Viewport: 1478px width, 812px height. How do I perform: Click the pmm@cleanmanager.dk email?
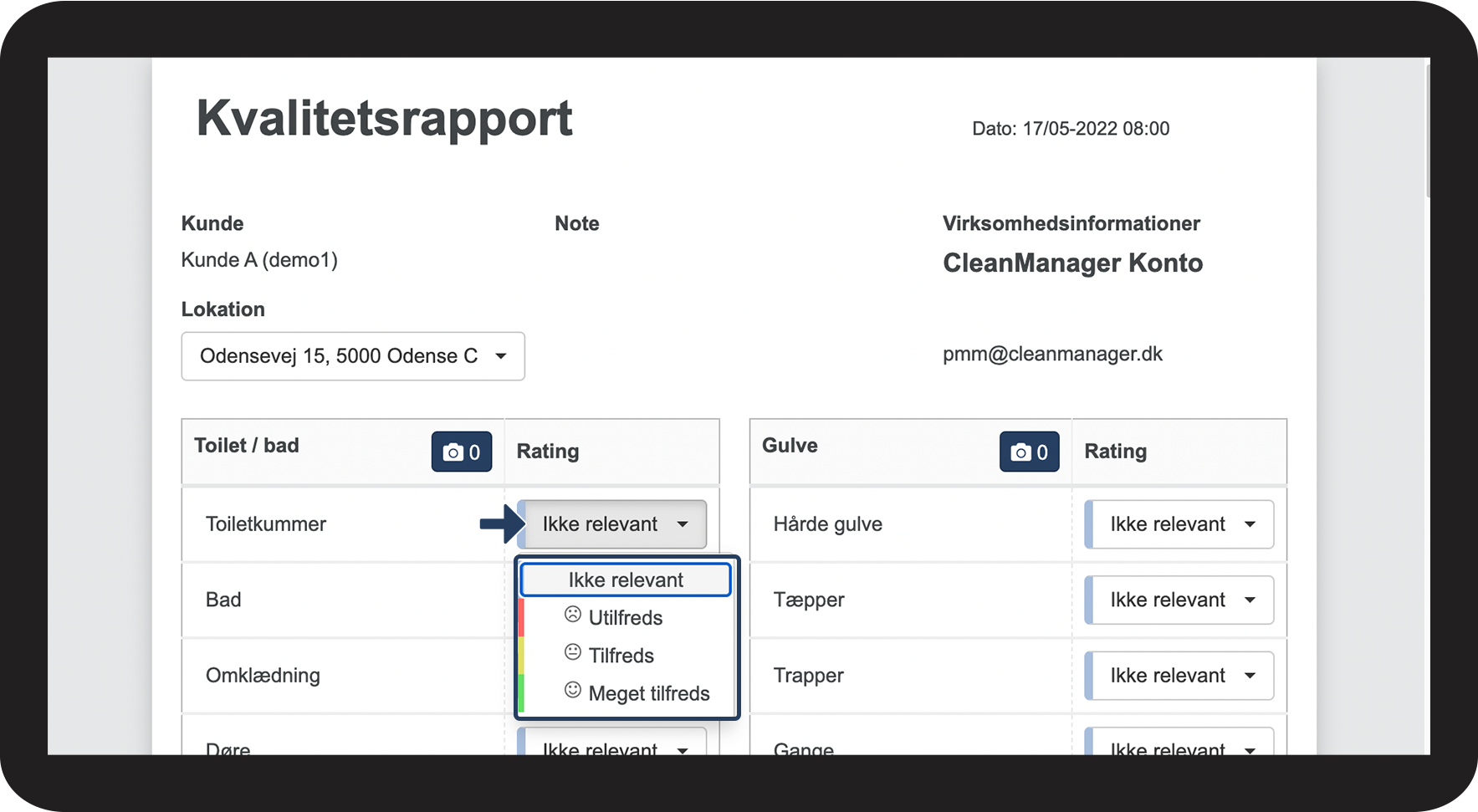[x=1052, y=354]
